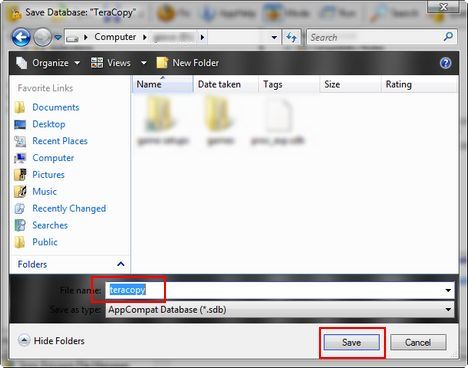Click the Cancel button

(x=418, y=342)
